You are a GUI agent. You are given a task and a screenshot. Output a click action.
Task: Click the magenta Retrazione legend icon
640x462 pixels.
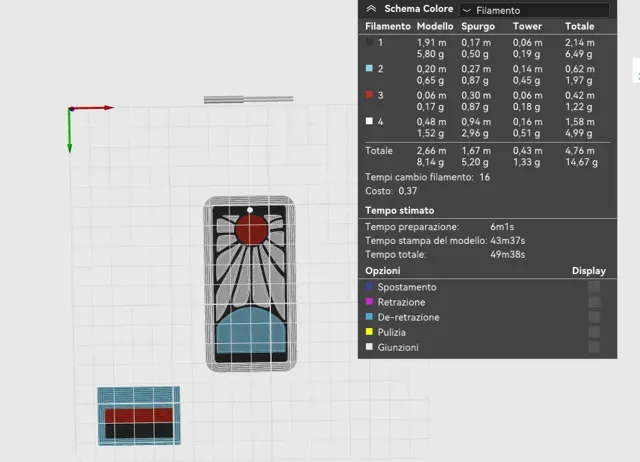(369, 302)
